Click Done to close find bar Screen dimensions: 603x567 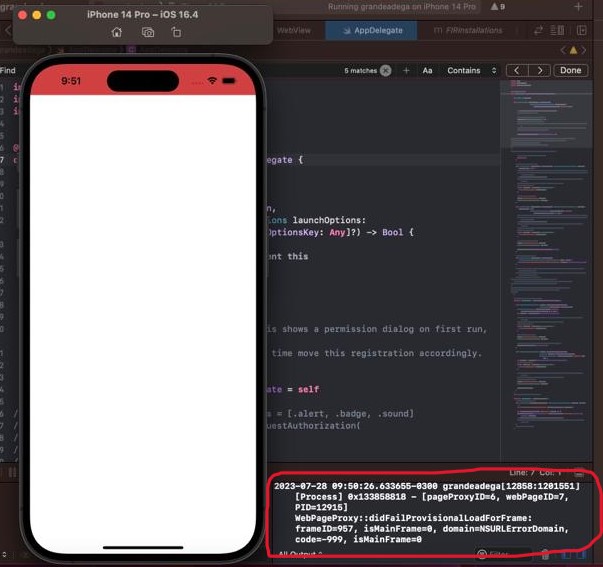coord(570,71)
